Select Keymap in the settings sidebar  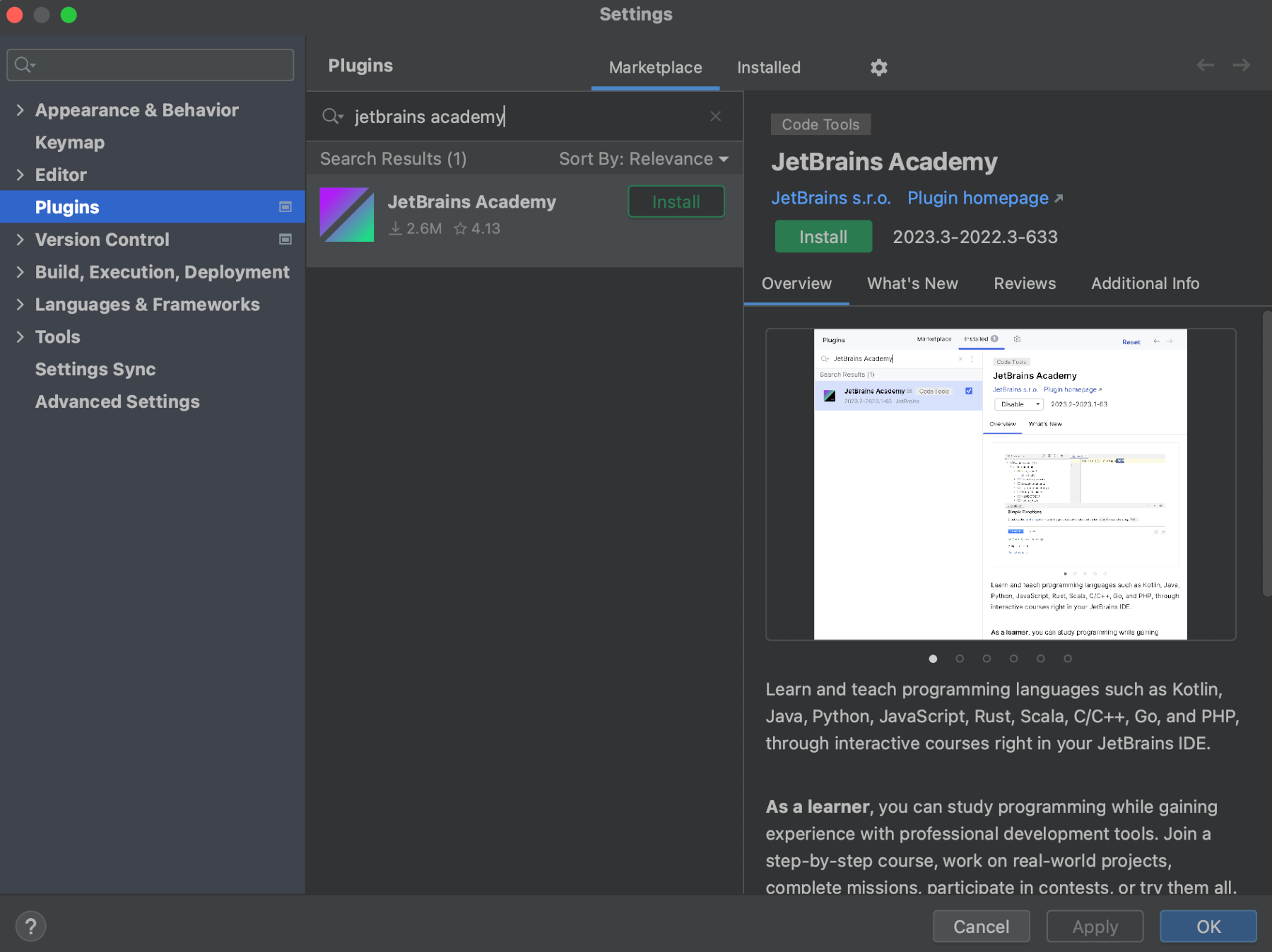(x=69, y=142)
